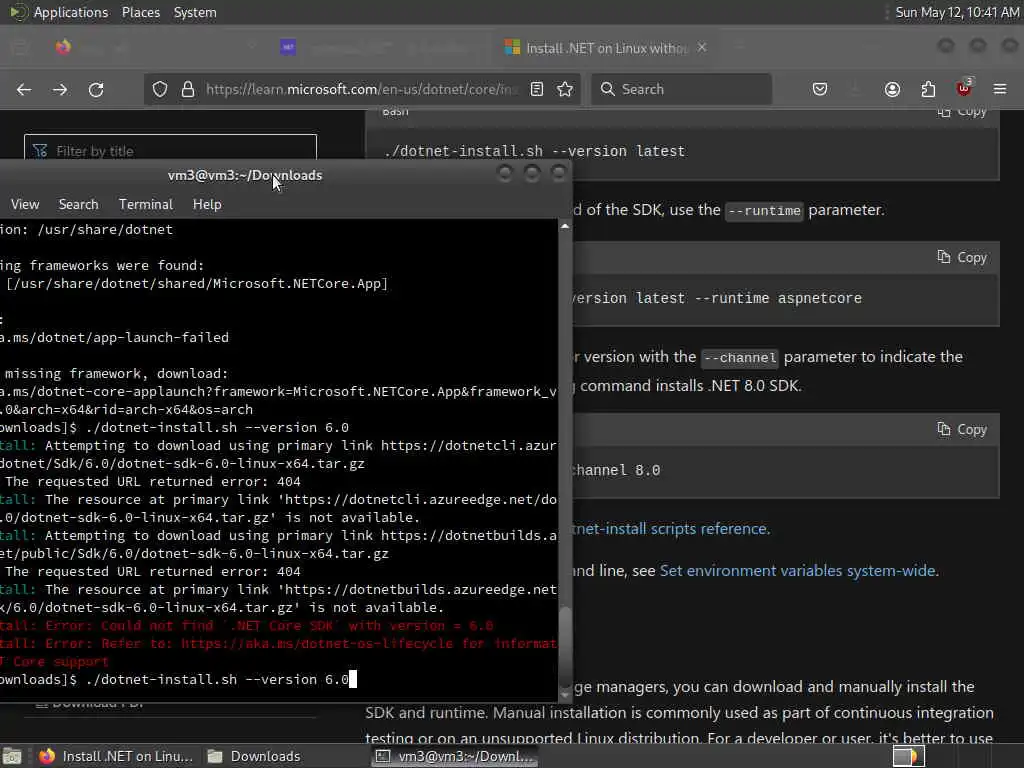Show desktop from bottom panel icon
Viewport: 1024px width, 768px height.
pyautogui.click(x=12, y=756)
